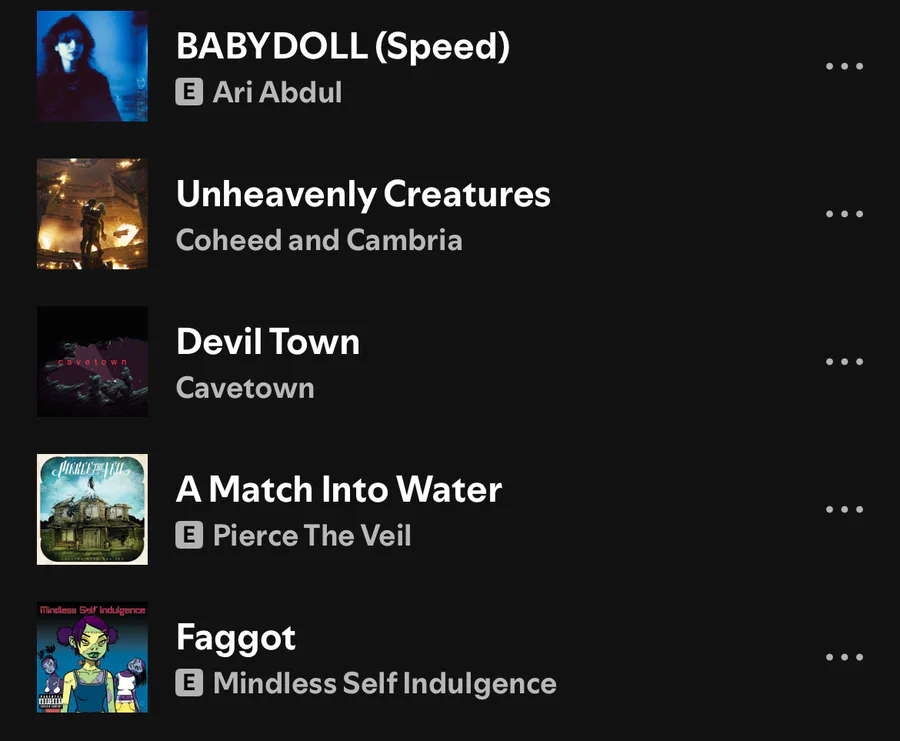
Task: Play the song A Match Into Water
Action: (339, 489)
